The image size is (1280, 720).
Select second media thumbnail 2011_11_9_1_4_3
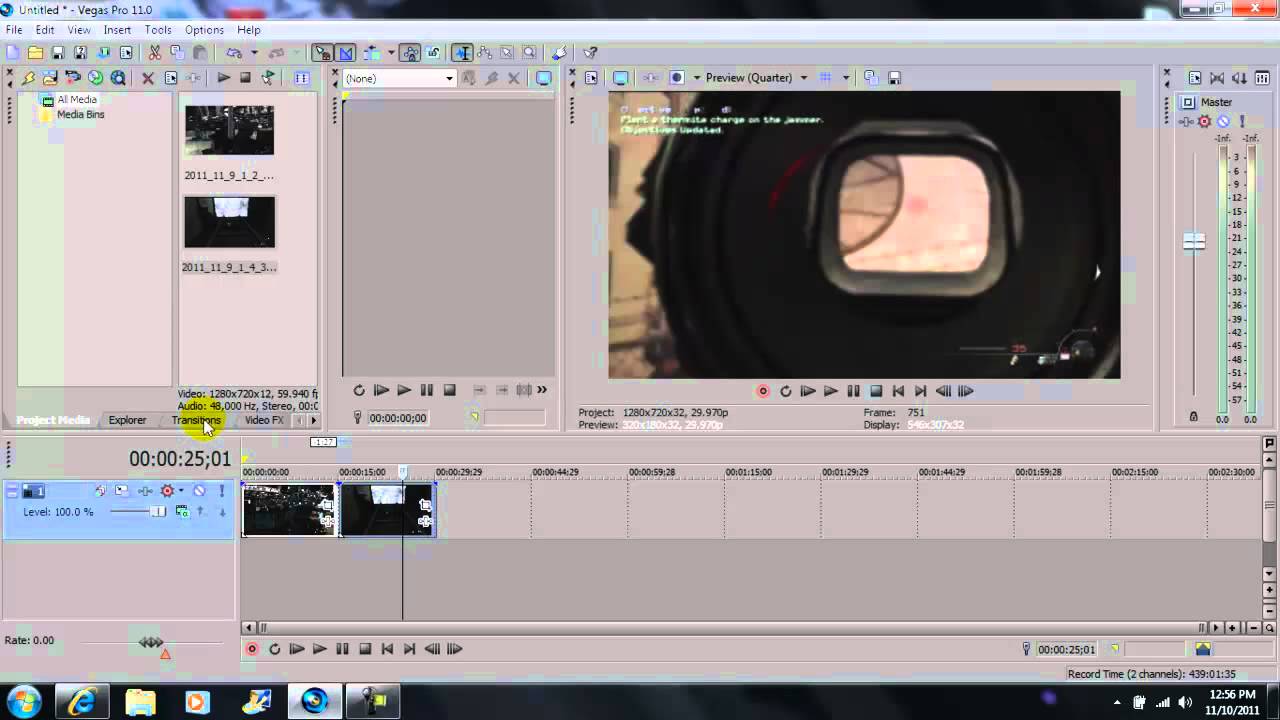pyautogui.click(x=229, y=222)
